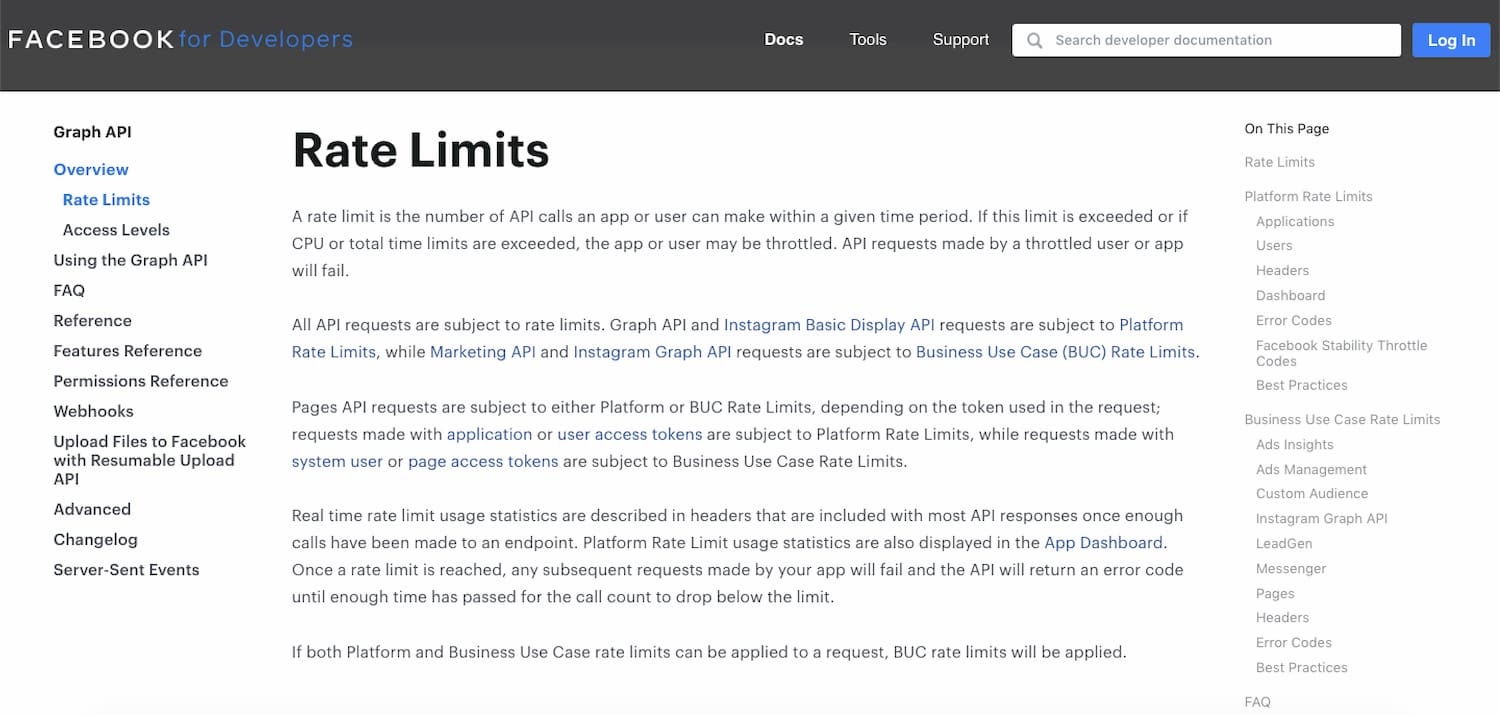
Task: Click the Log In button
Action: click(1451, 40)
